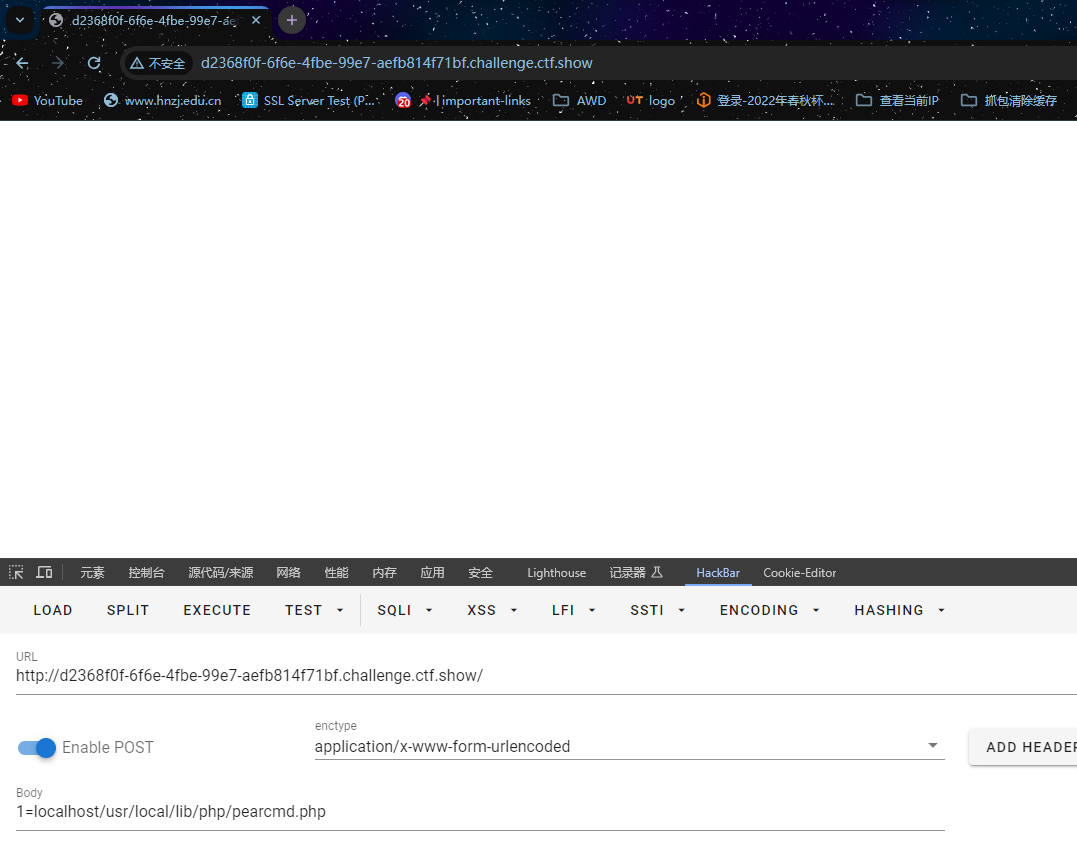Viewport: 1077px width, 853px height.
Task: Close the d2368f0f browser tab
Action: [x=256, y=21]
